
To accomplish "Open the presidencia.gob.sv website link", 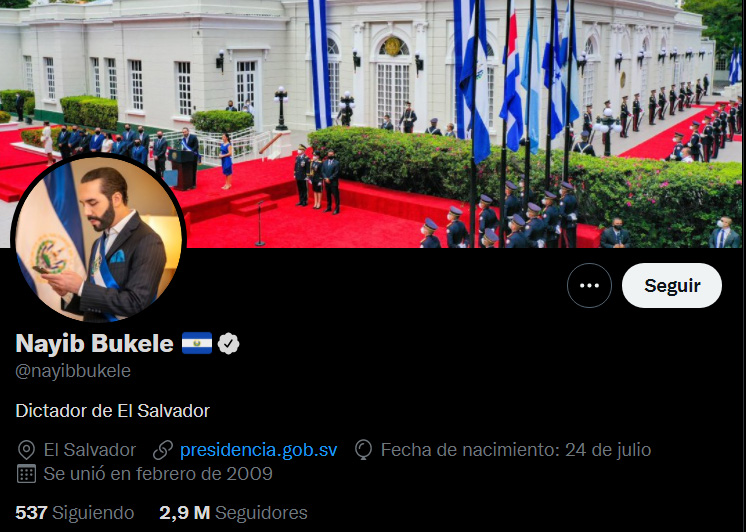I will click(x=258, y=450).
